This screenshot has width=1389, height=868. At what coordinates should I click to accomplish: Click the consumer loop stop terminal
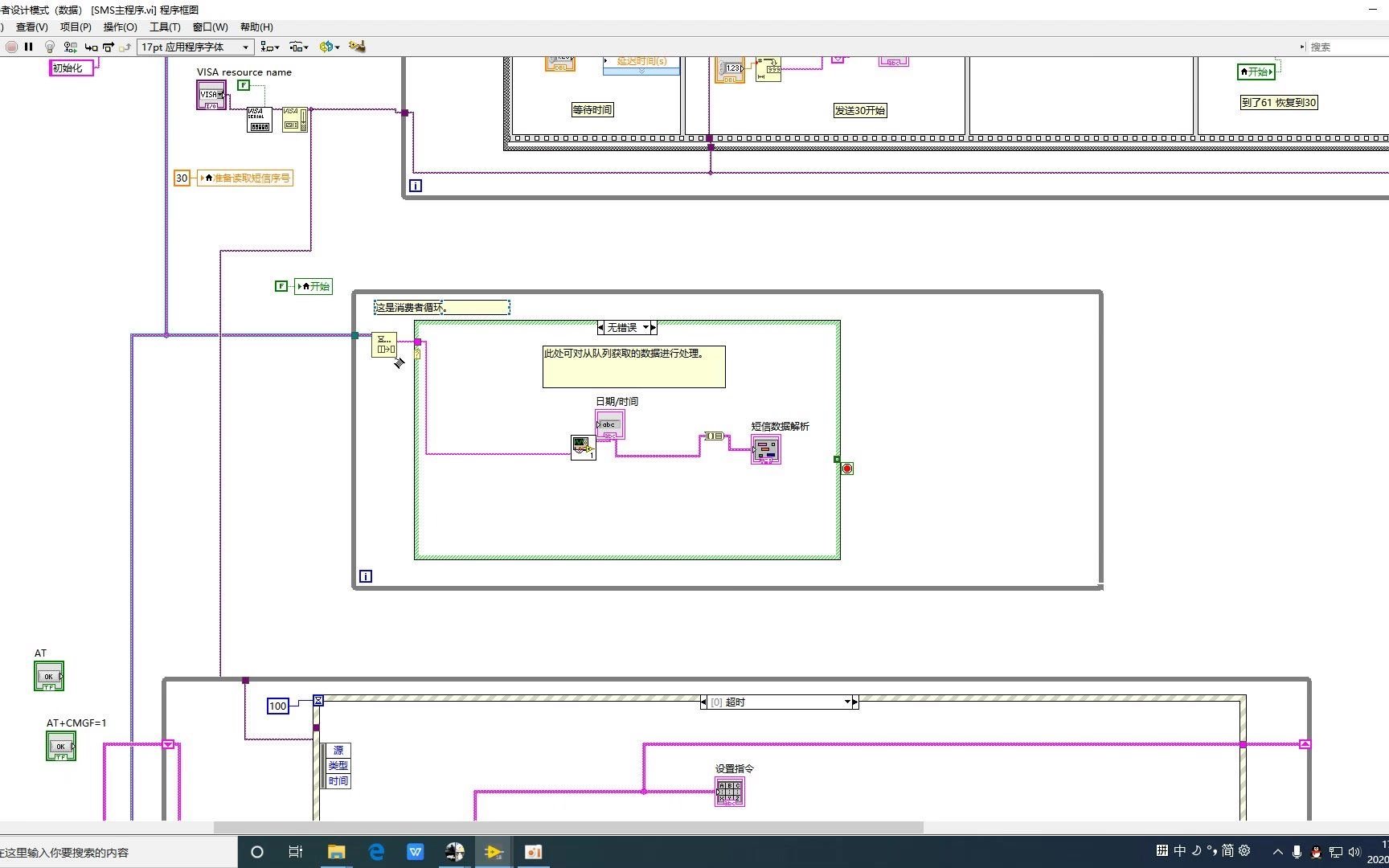pos(847,469)
